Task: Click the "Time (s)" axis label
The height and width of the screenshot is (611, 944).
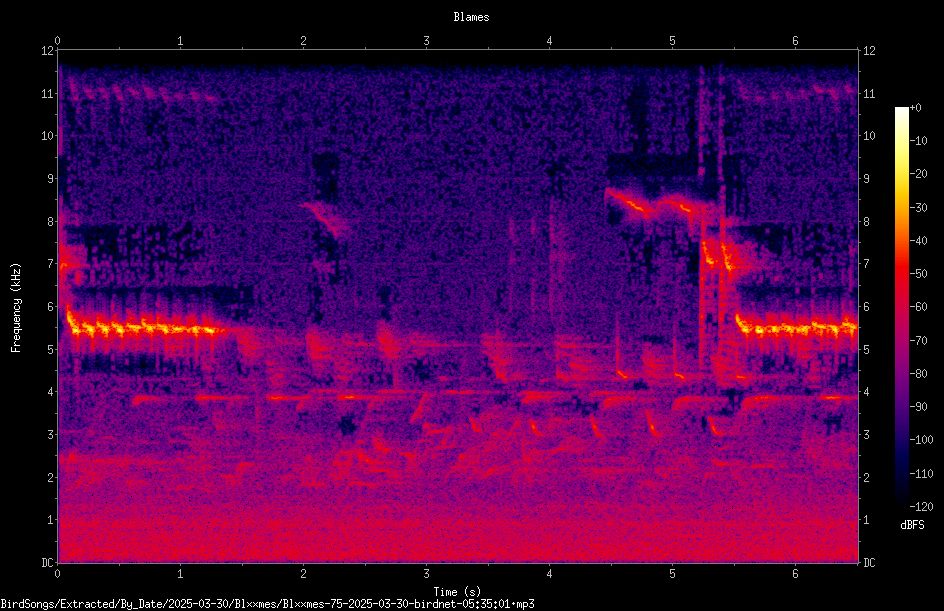Action: tap(458, 592)
